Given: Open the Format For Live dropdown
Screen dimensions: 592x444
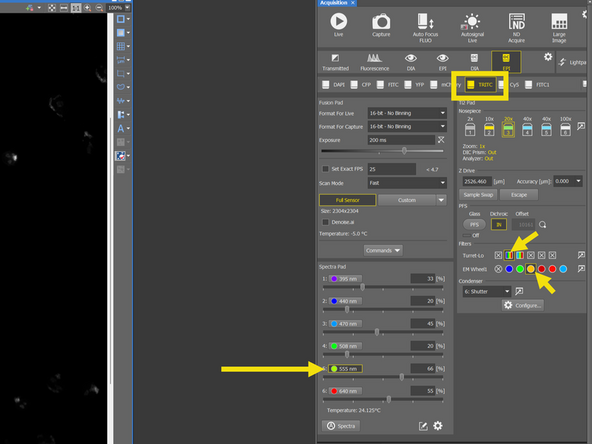Looking at the screenshot, I should pos(407,113).
